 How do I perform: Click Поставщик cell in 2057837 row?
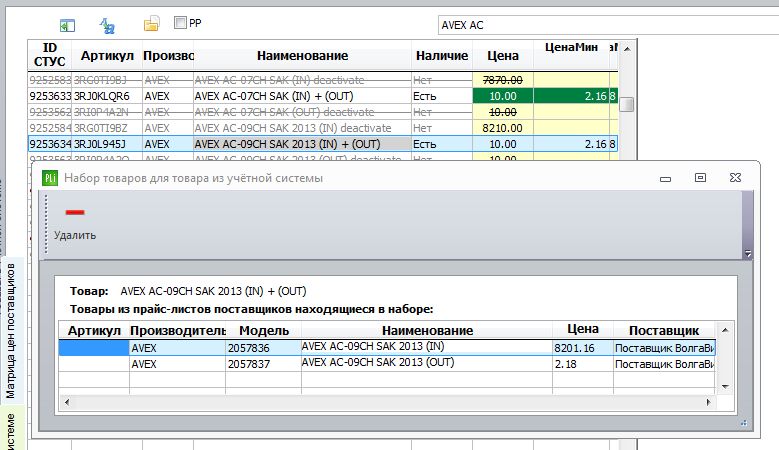[x=664, y=364]
